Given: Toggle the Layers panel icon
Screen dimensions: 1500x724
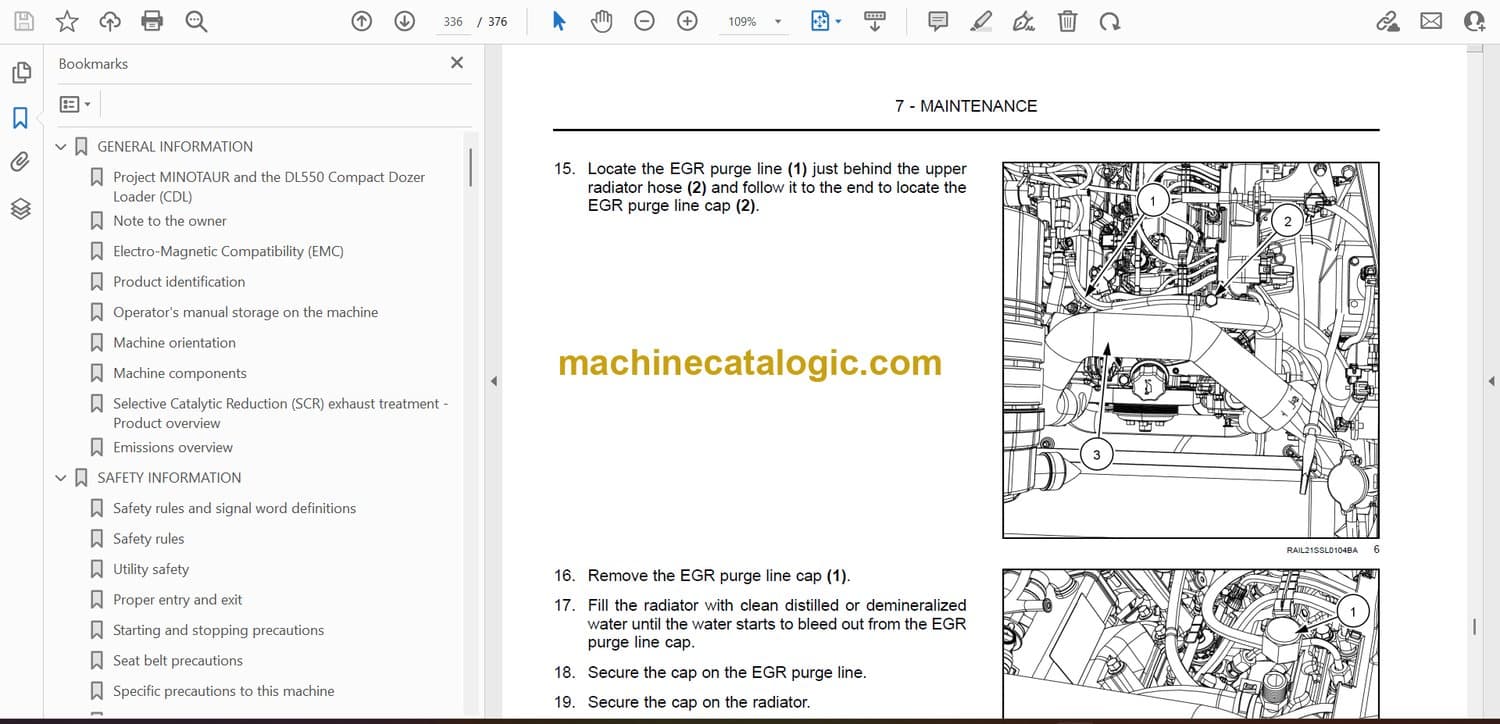Looking at the screenshot, I should 20,208.
